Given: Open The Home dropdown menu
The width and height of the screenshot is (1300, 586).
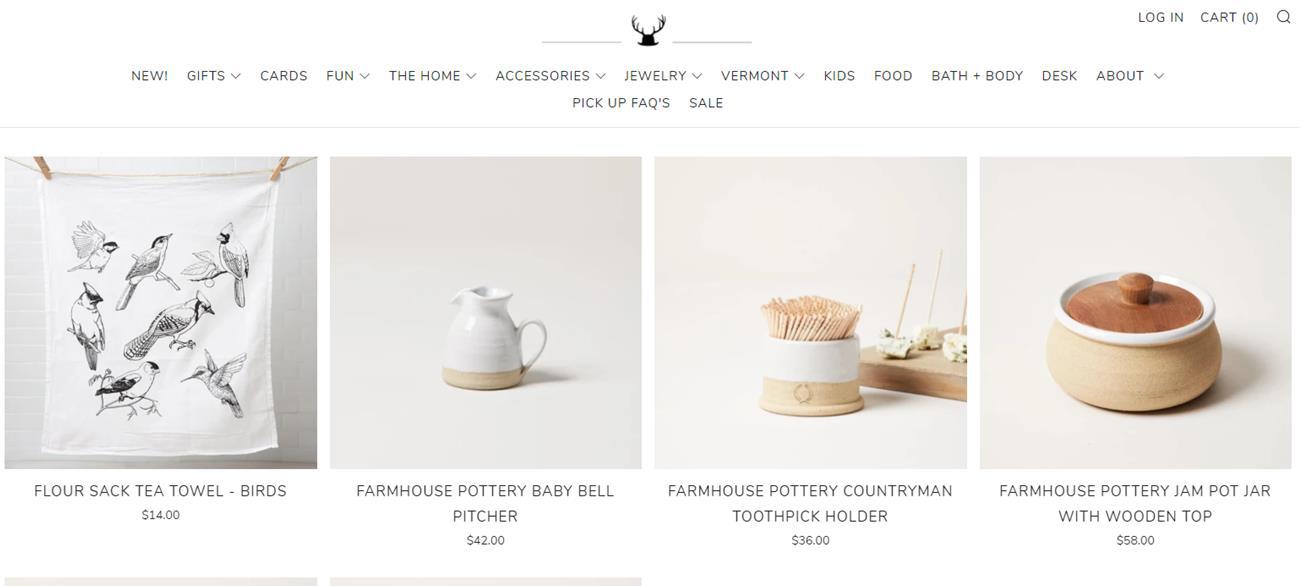Looking at the screenshot, I should 433,76.
